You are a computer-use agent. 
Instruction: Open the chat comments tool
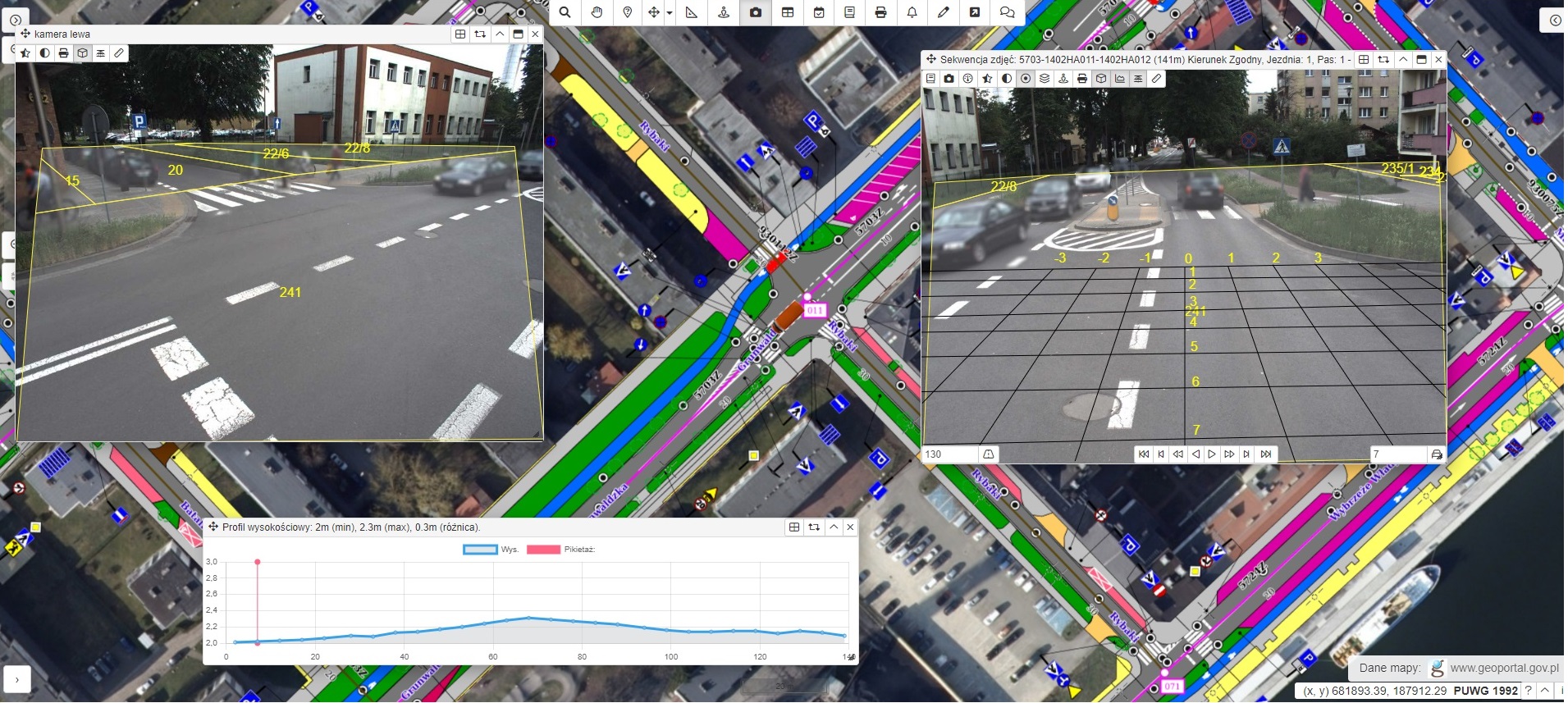click(x=1007, y=12)
